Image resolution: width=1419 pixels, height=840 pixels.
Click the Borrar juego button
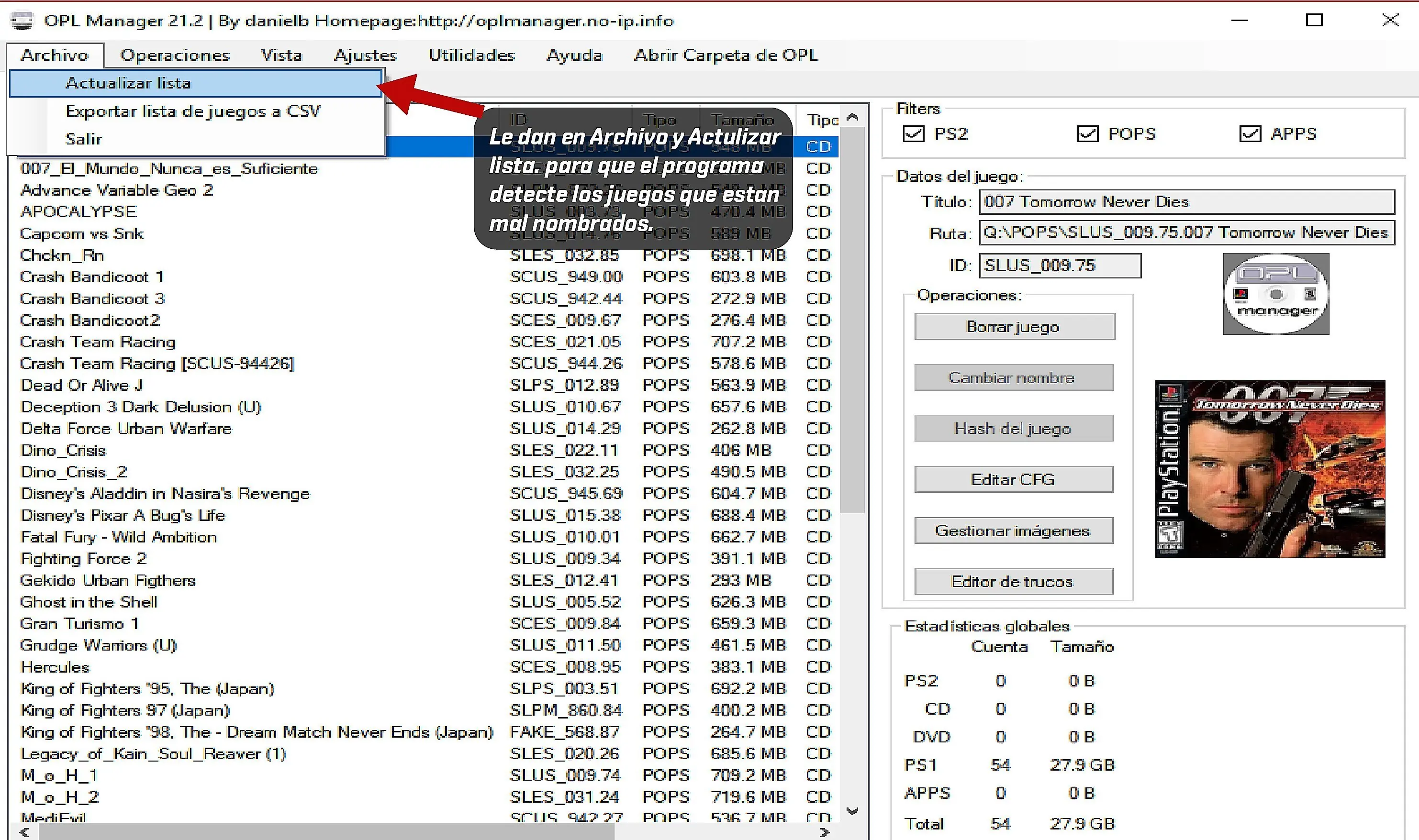point(1014,327)
